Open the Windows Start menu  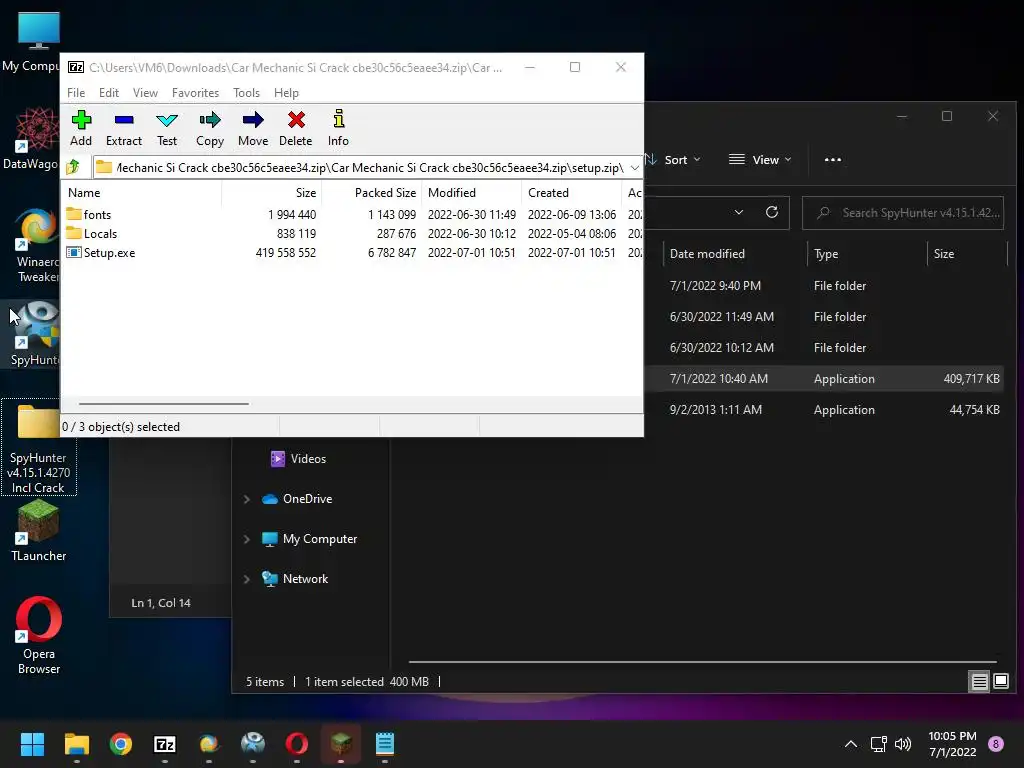[32, 744]
